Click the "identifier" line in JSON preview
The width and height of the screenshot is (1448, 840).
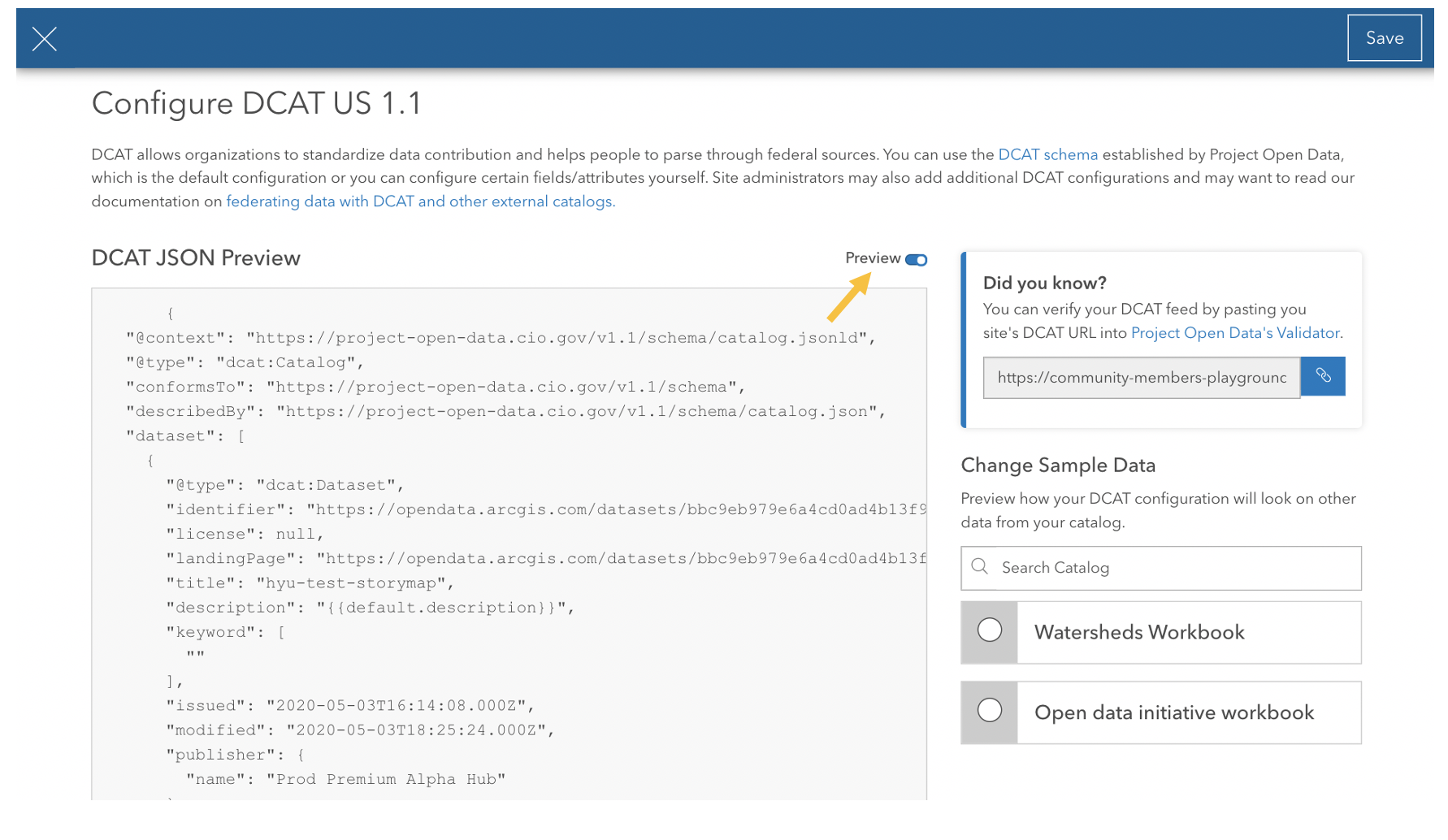tap(544, 509)
